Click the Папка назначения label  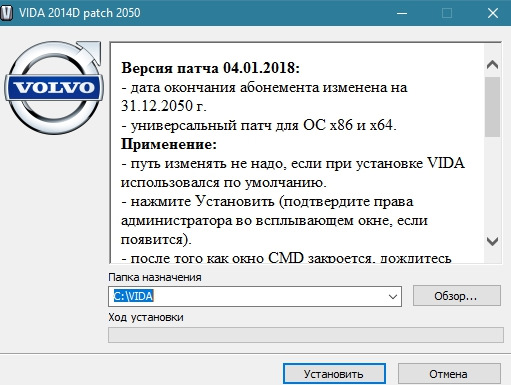pyautogui.click(x=155, y=277)
